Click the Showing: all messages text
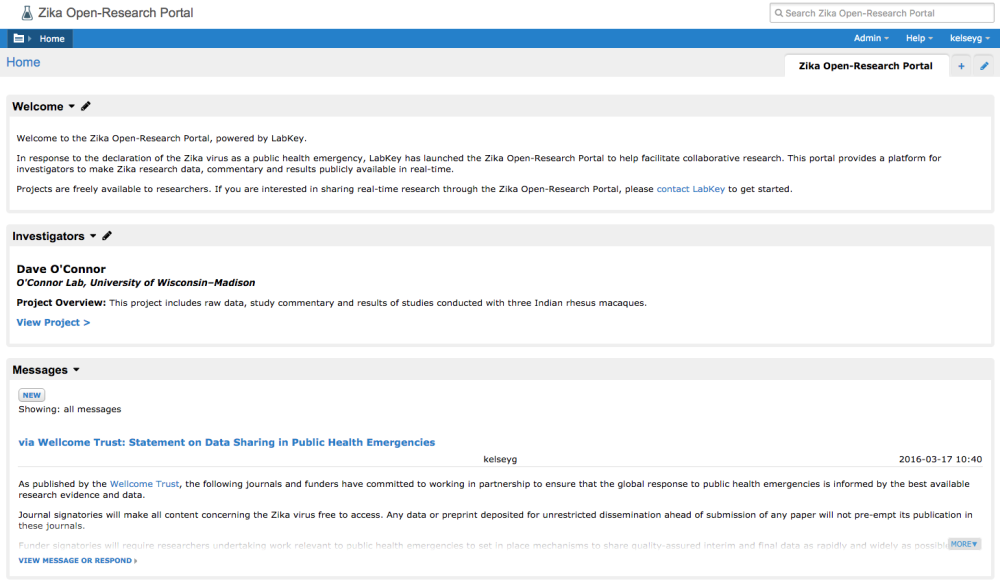Image resolution: width=1000 pixels, height=583 pixels. (70, 409)
